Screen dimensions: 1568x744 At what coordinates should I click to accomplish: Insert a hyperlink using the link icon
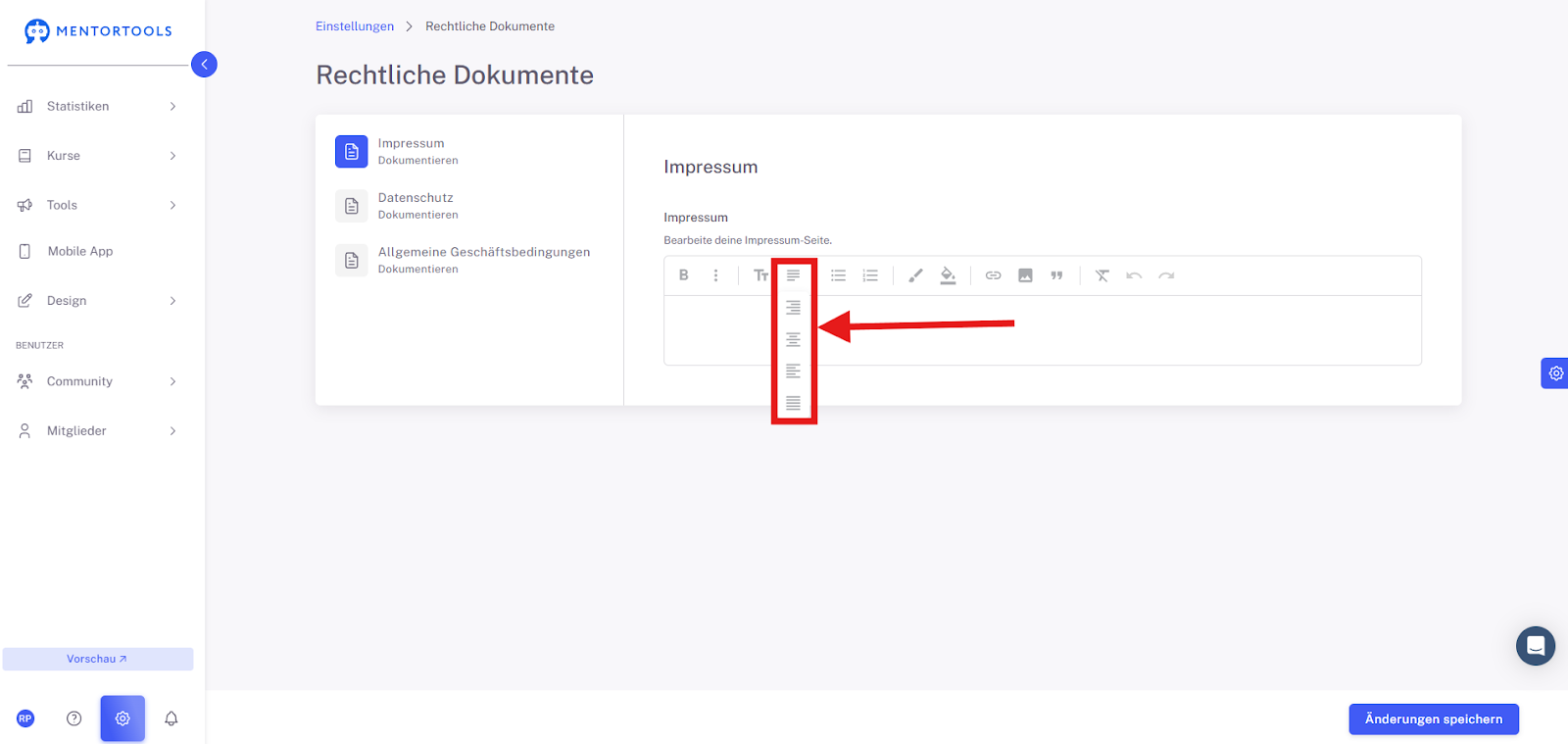click(993, 275)
